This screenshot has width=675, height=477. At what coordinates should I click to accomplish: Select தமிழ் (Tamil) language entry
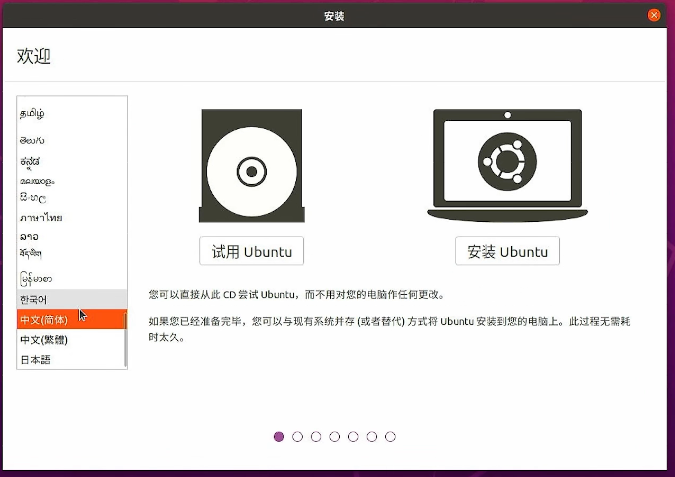click(71, 113)
